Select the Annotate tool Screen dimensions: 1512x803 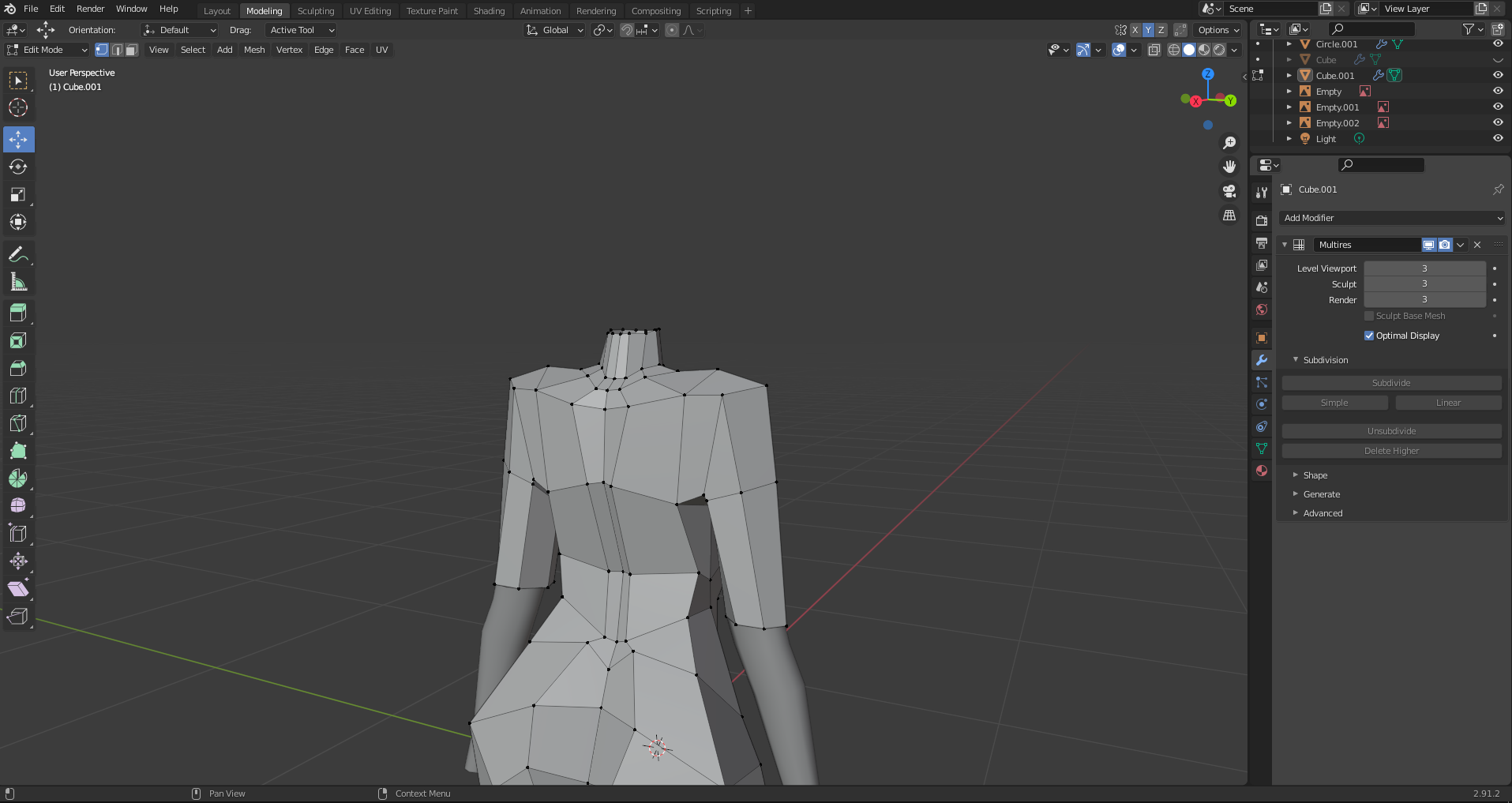click(x=18, y=254)
